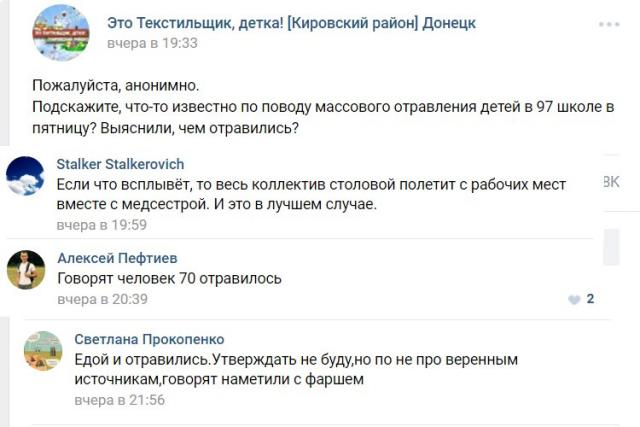Click the heart like icon on Алексей Пефтиев's comment
The width and height of the screenshot is (640, 427).
573,299
